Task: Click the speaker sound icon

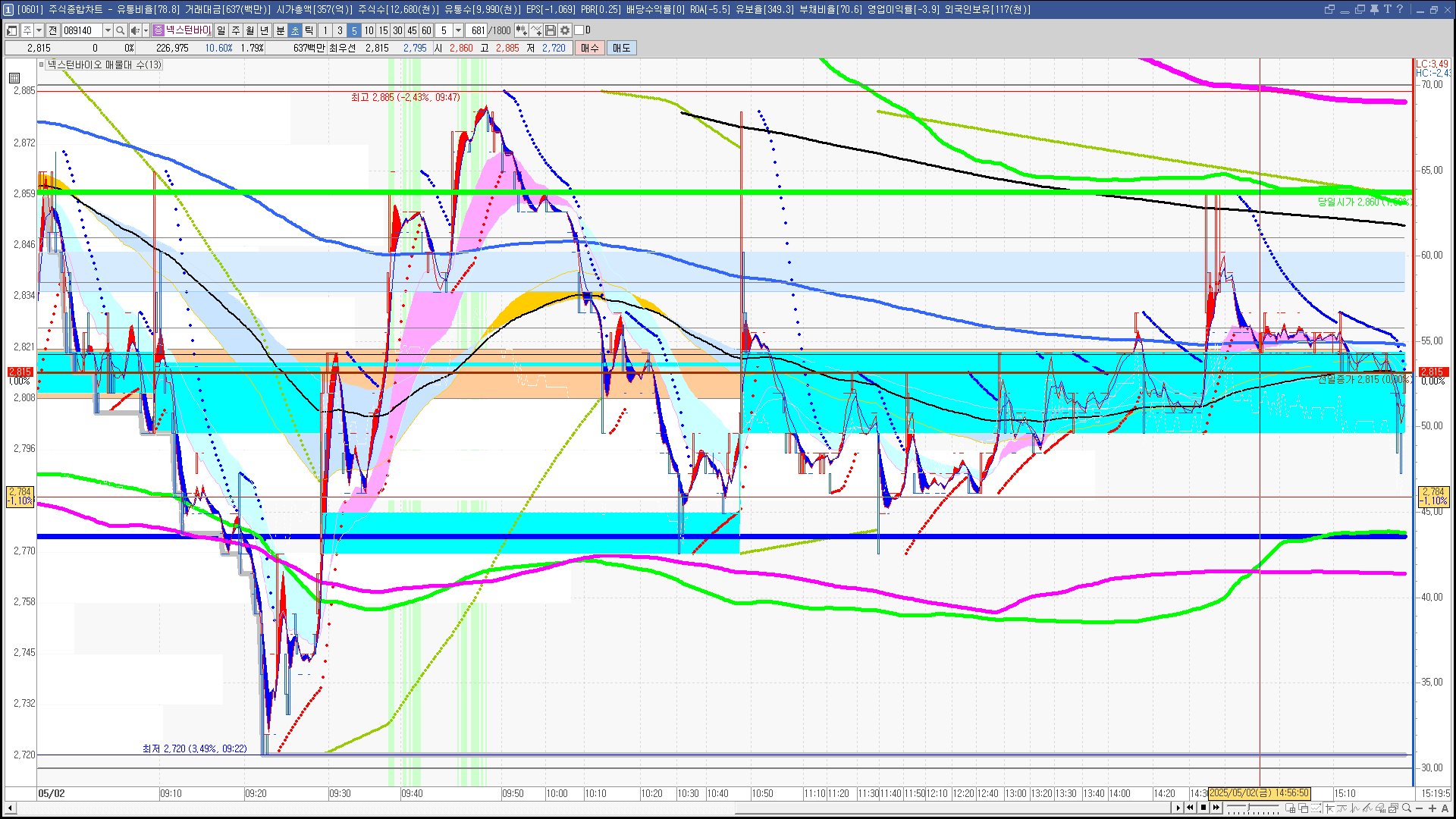Action: click(x=134, y=30)
